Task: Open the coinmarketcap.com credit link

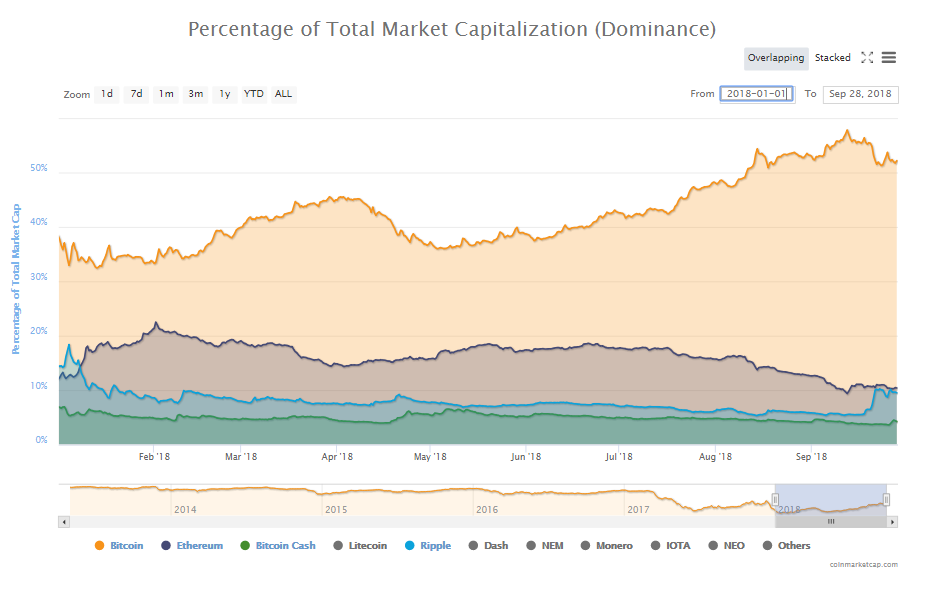Action: click(863, 564)
